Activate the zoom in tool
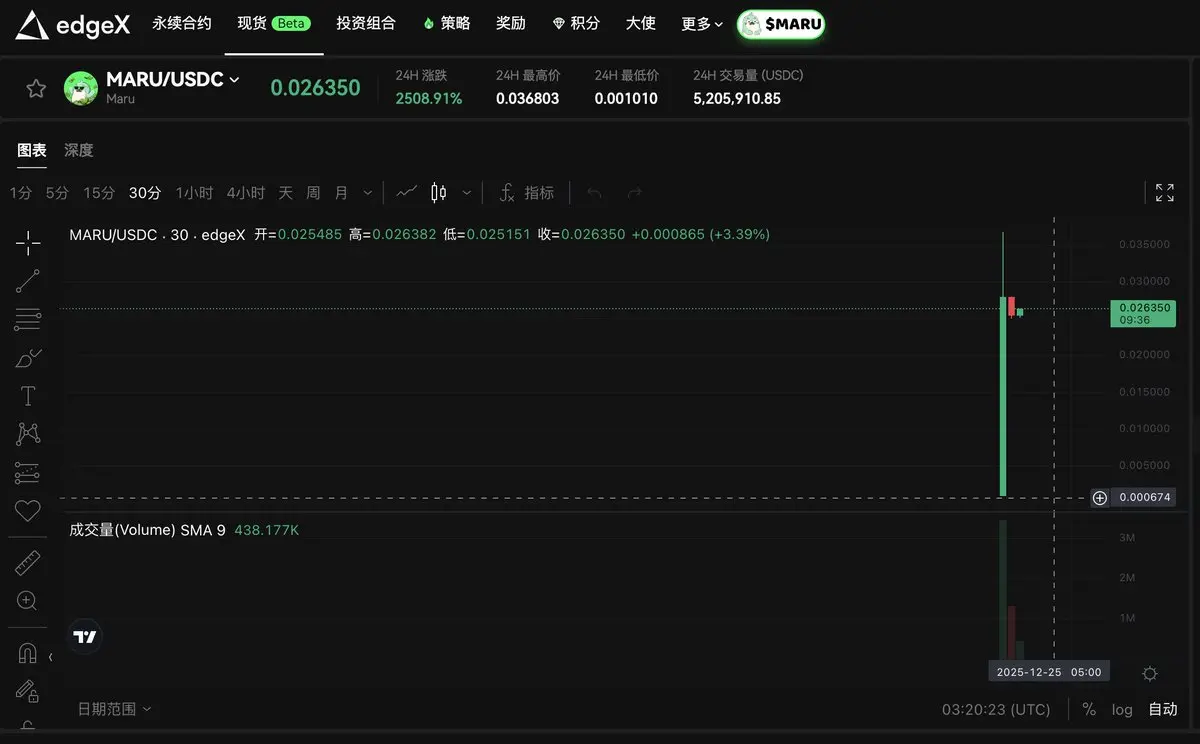The image size is (1200, 744). pyautogui.click(x=28, y=601)
